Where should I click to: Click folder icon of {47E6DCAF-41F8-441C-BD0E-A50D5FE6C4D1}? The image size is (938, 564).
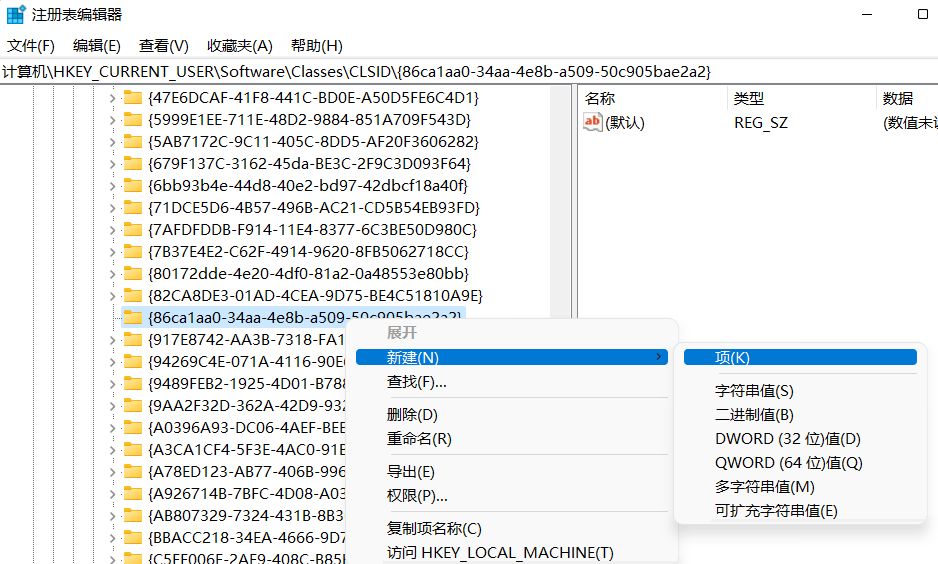click(132, 97)
